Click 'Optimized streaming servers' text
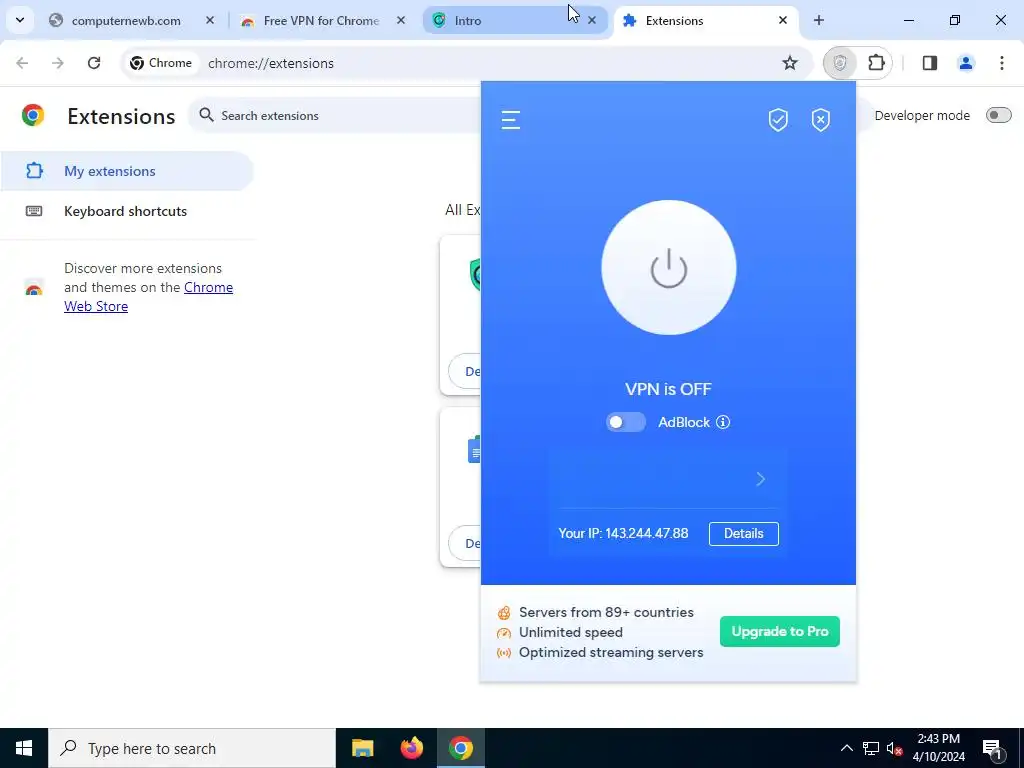 click(611, 652)
